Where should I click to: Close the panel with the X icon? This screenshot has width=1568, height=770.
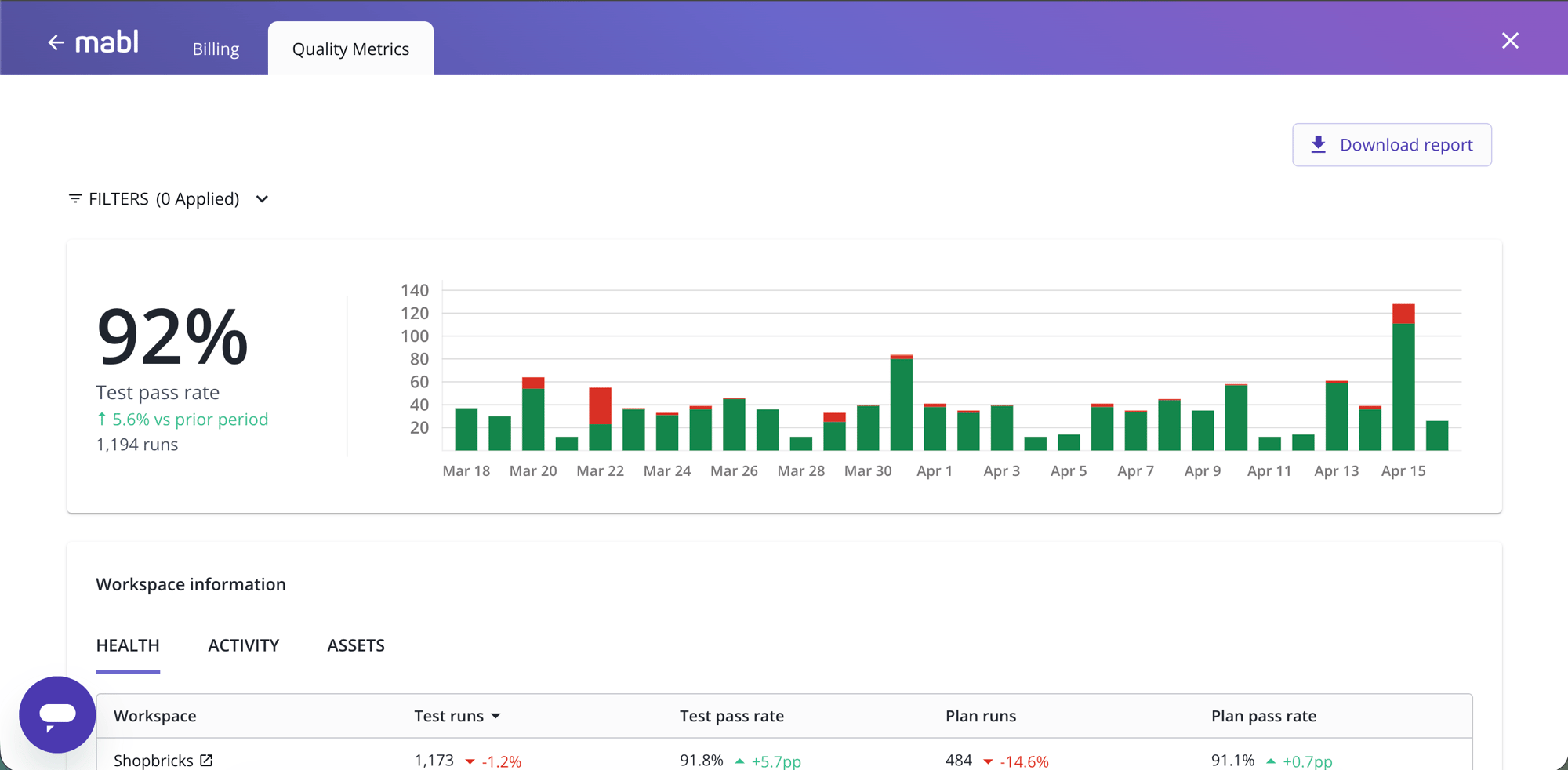[1510, 41]
